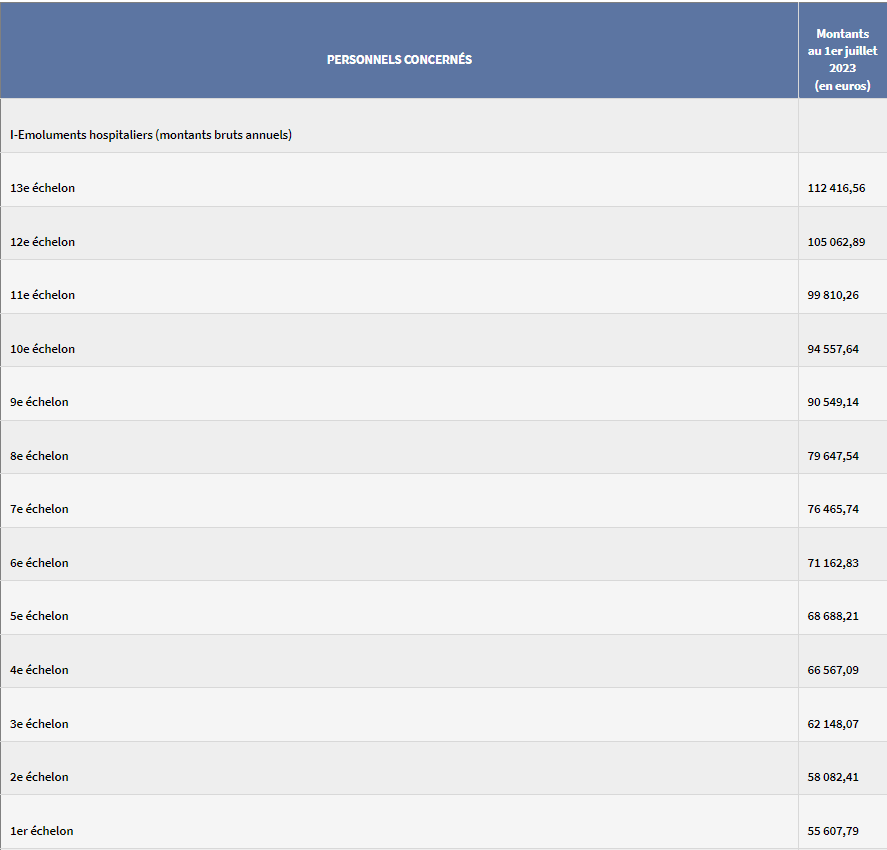
Task: Select the amount 66 567,09
Action: (833, 670)
